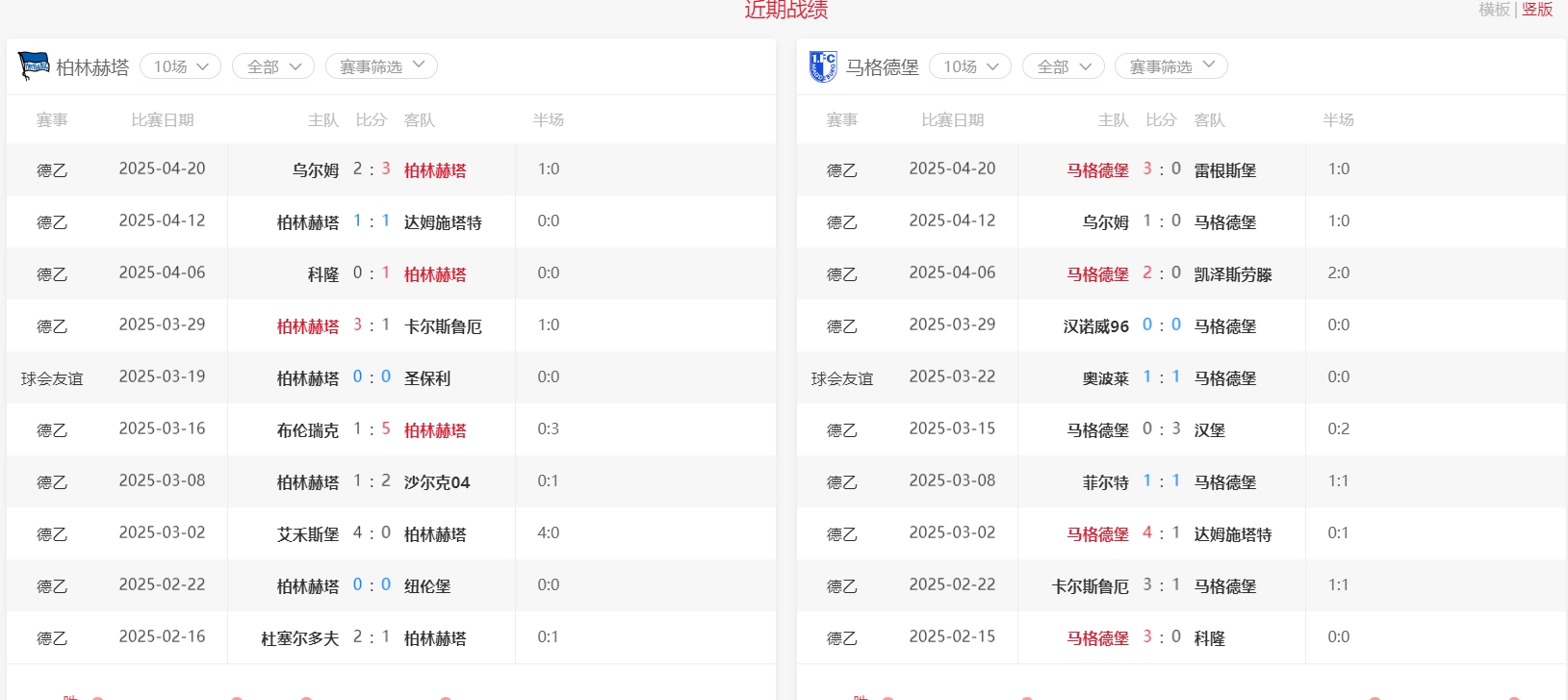1568x700 pixels.
Task: Open Magdeburg's 赛事筛选 filter dropdown
Action: coord(1170,66)
